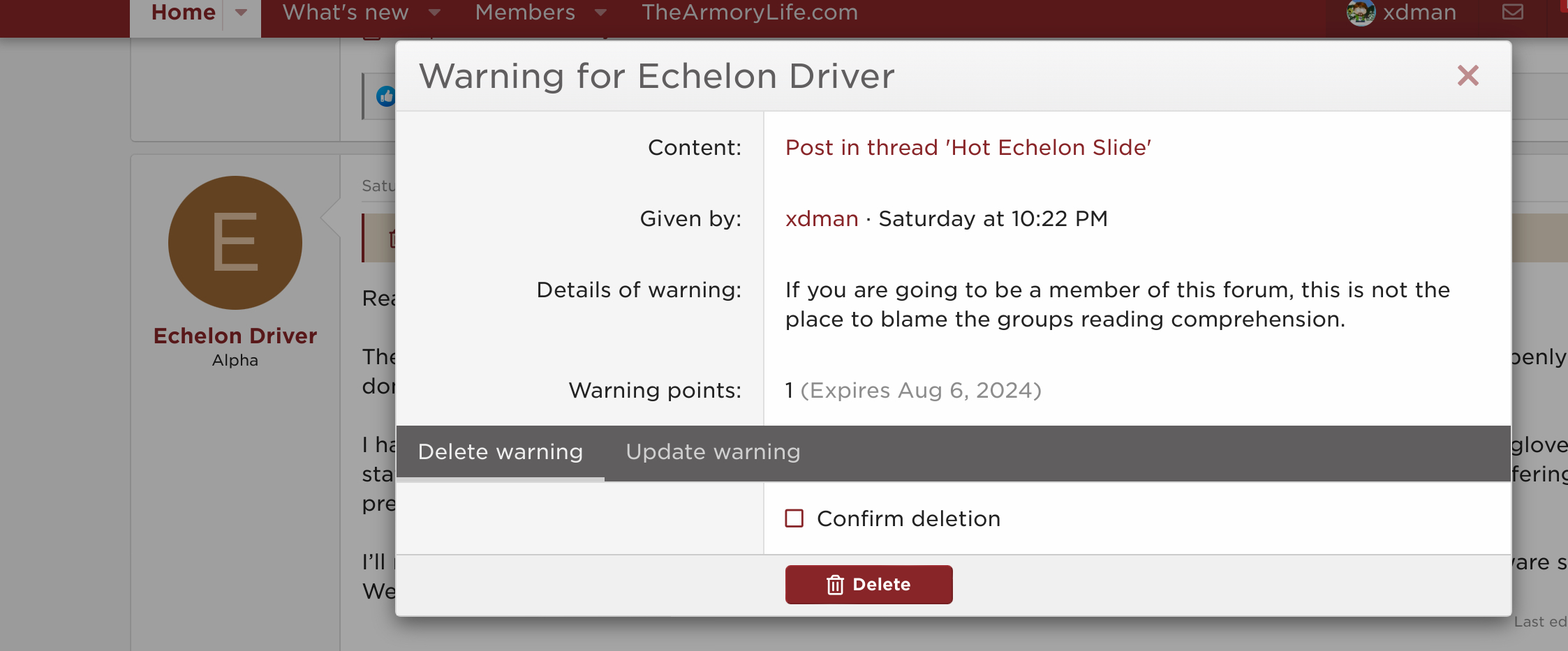This screenshot has height=651, width=1568.
Task: Click the Echelon Driver 'E' avatar
Action: [235, 243]
